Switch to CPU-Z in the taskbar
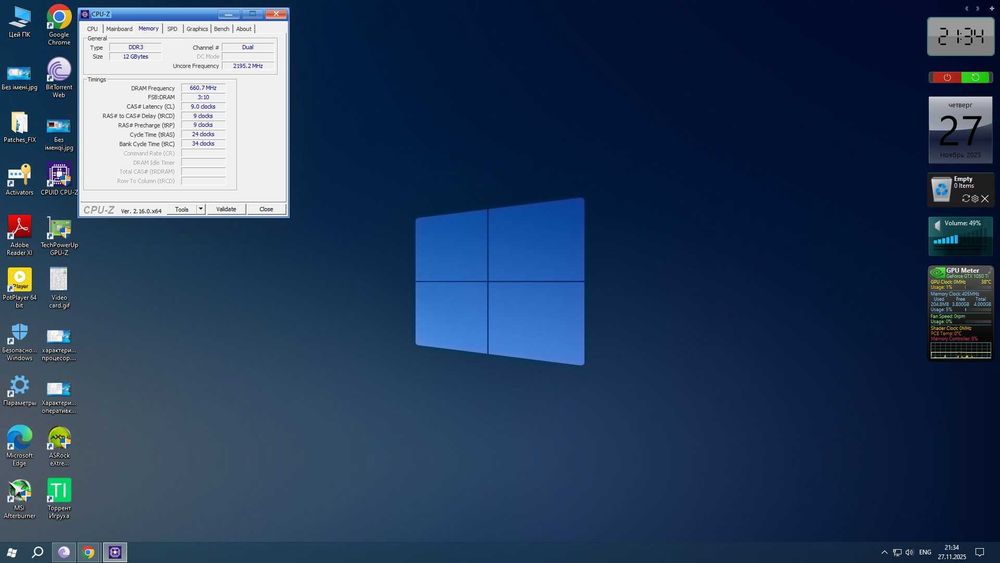Image resolution: width=1000 pixels, height=563 pixels. coord(115,552)
